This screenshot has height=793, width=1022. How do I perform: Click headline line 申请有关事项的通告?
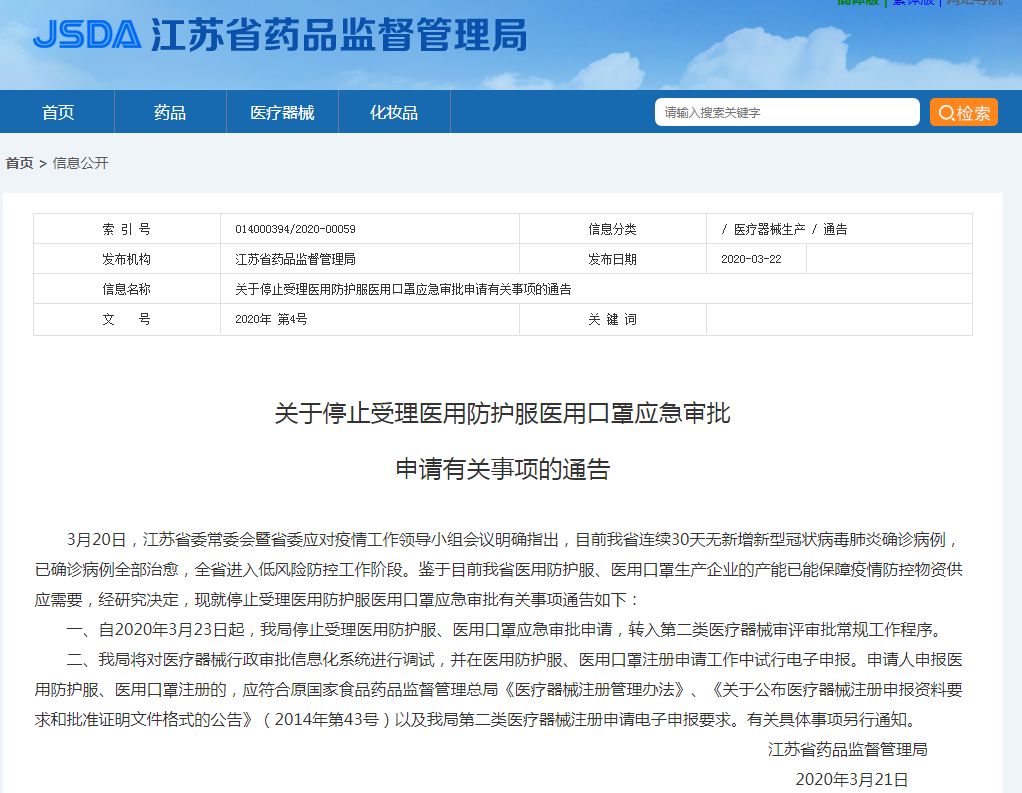point(503,469)
